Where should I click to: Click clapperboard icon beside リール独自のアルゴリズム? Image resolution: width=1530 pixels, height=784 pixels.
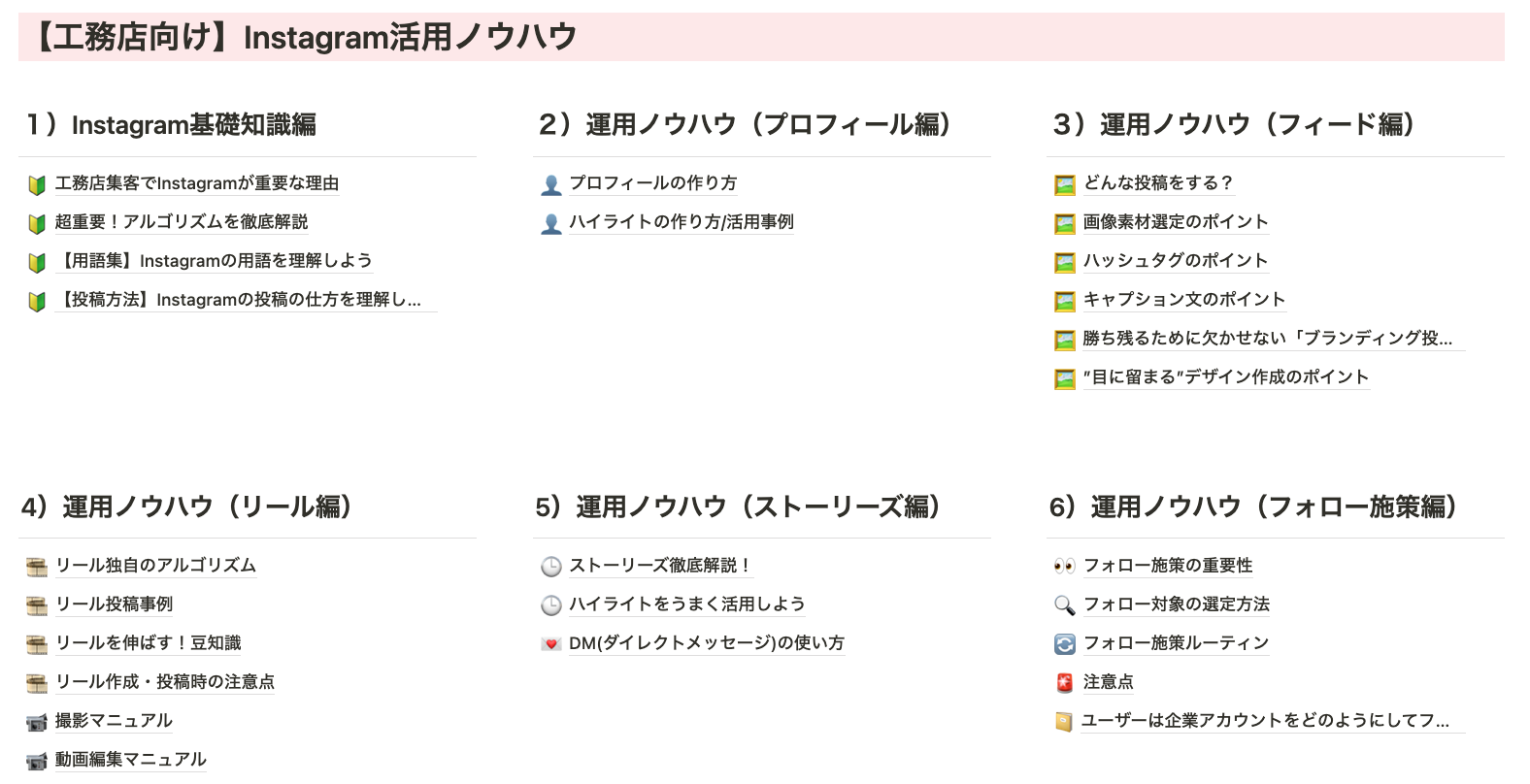pos(37,567)
